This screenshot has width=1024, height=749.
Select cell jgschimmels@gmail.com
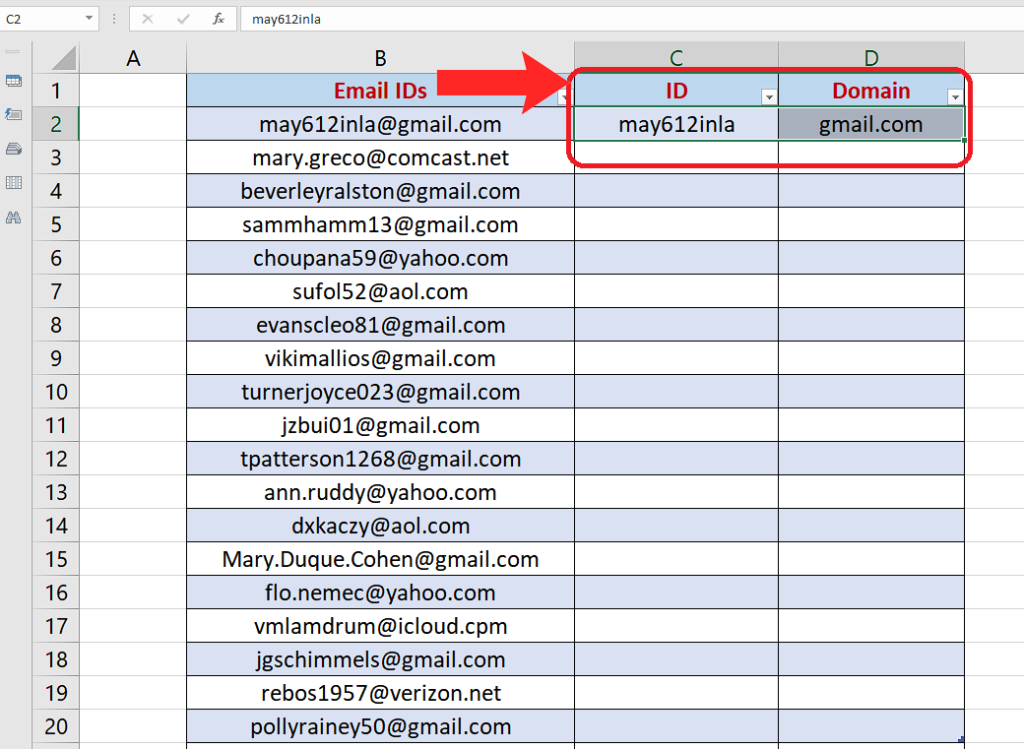[380, 660]
